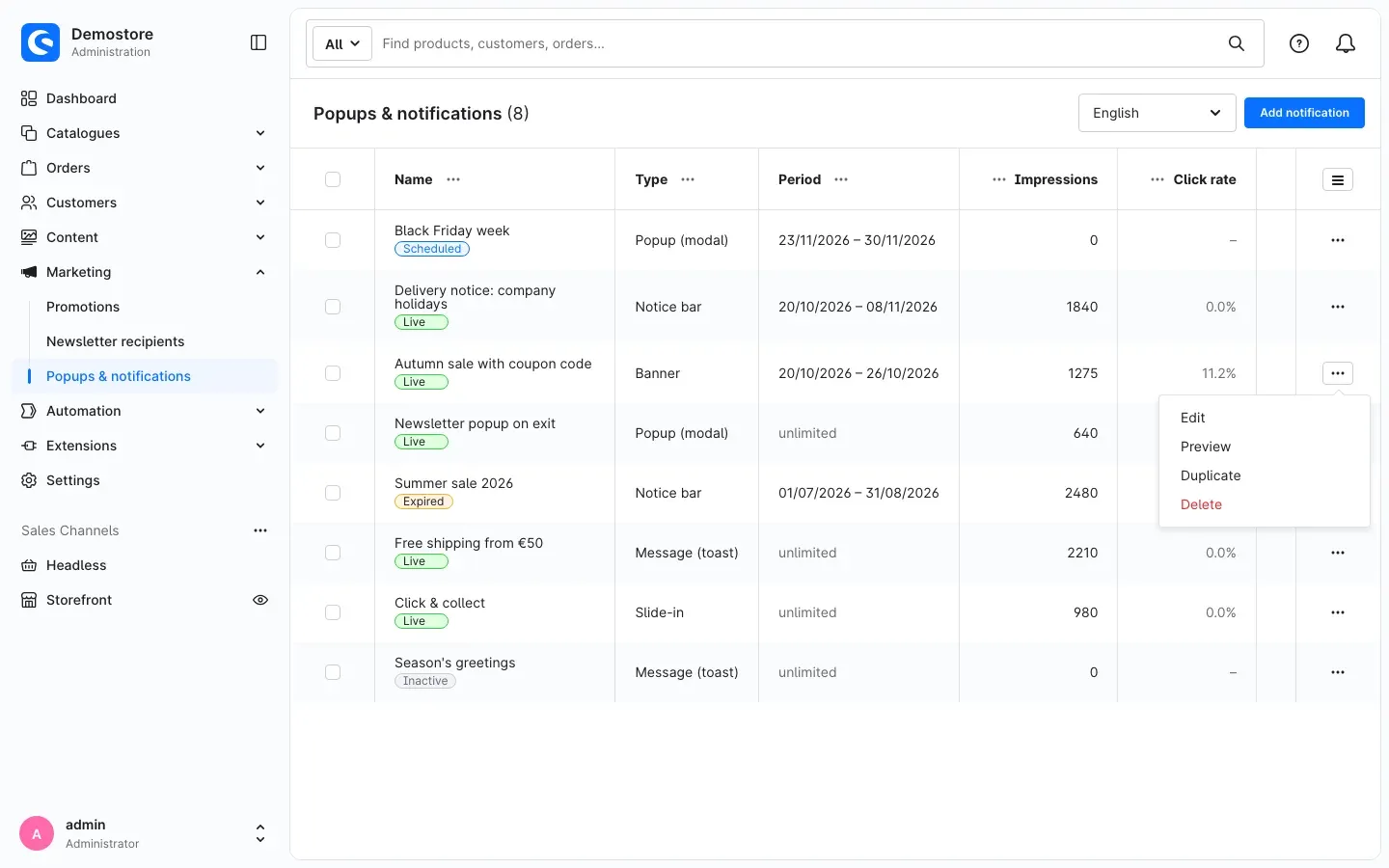
Task: Open Name column options dots
Action: tap(453, 179)
